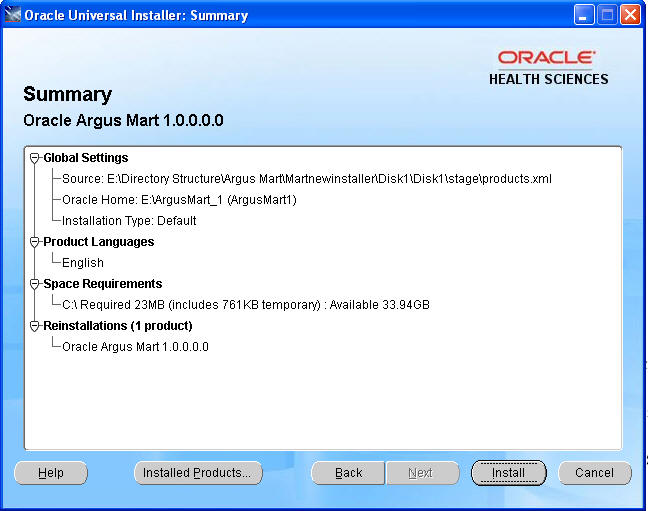Image resolution: width=648 pixels, height=511 pixels.
Task: Select the Product Languages heading
Action: click(x=98, y=242)
